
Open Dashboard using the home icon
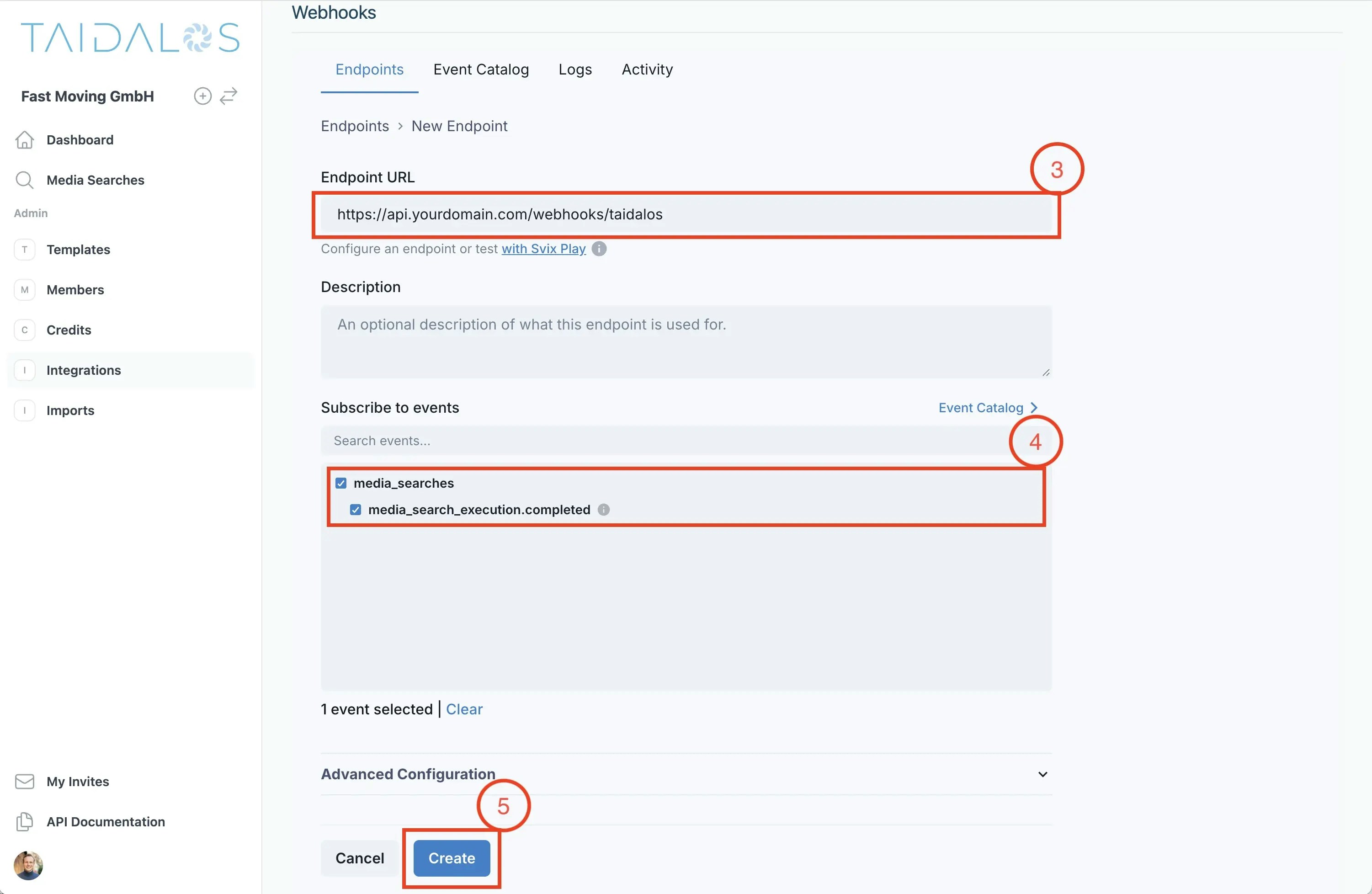24,139
